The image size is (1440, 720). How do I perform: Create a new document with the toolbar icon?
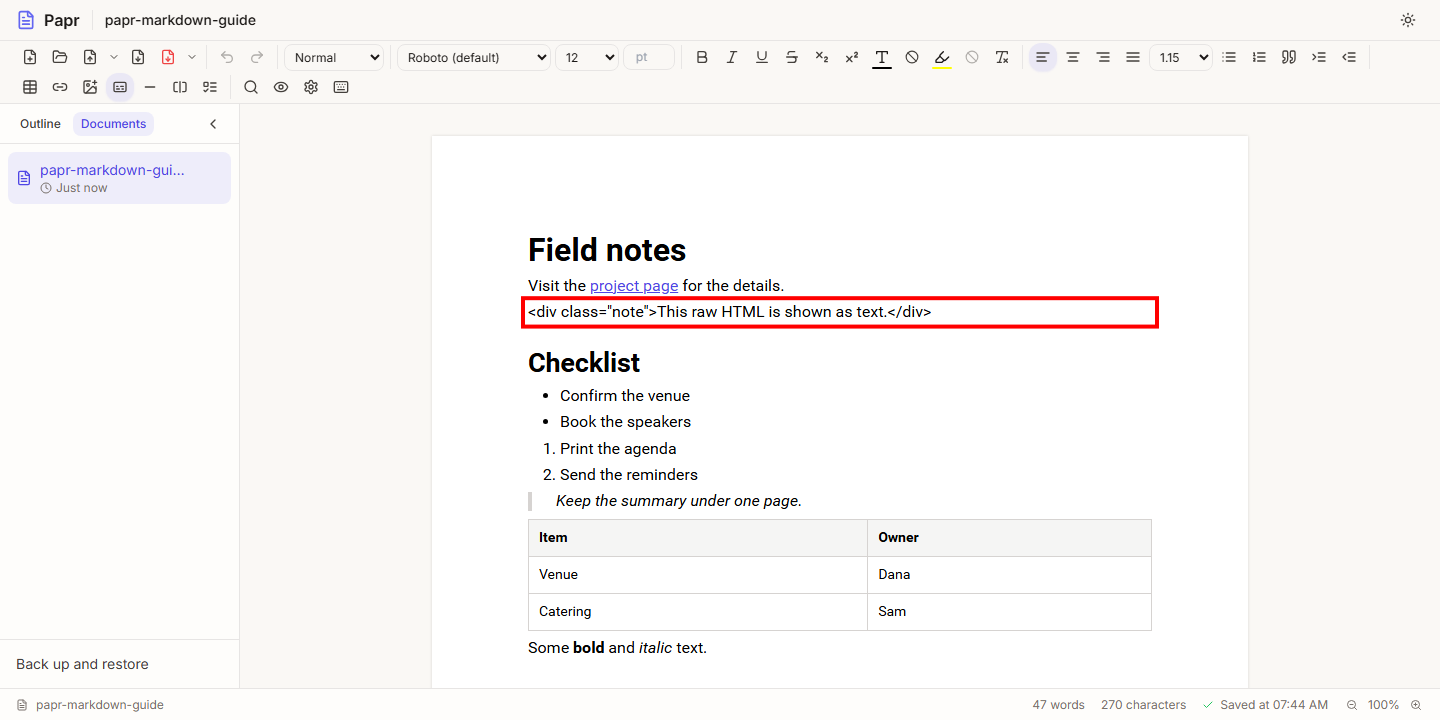[30, 57]
